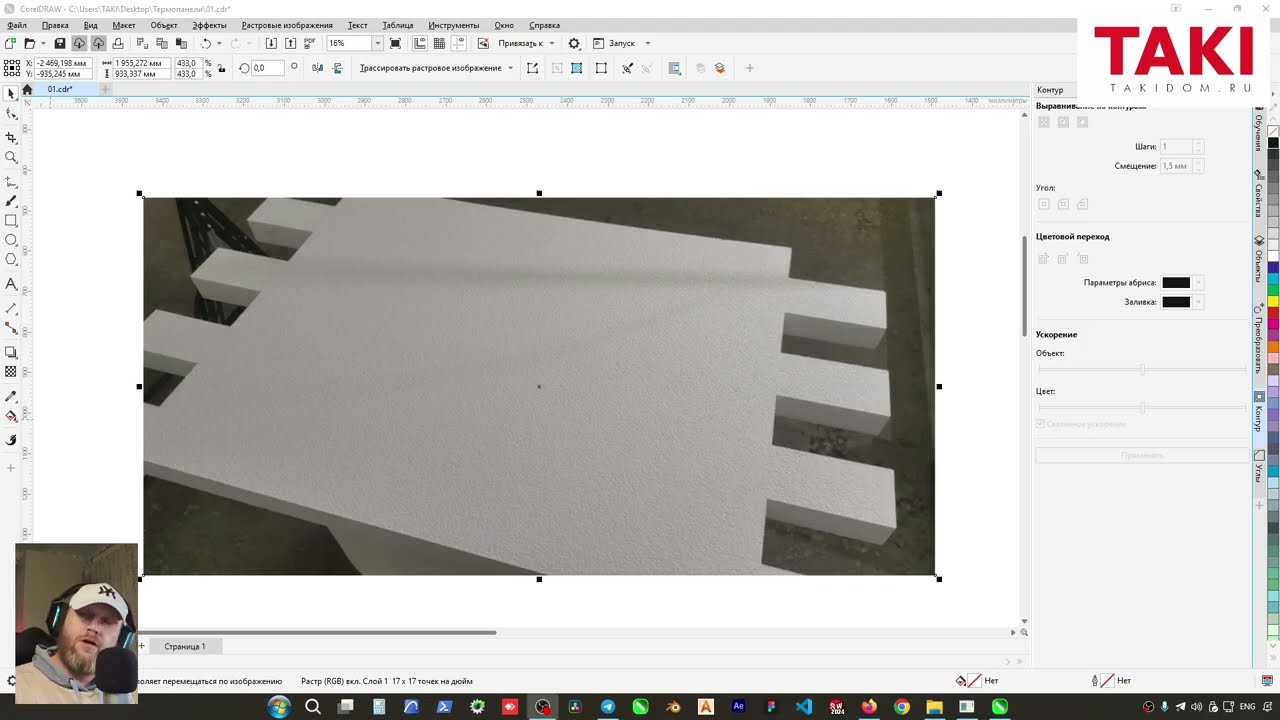Toggle guidelines display button

point(458,43)
